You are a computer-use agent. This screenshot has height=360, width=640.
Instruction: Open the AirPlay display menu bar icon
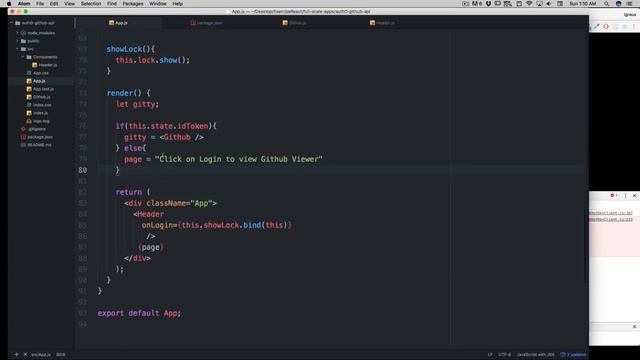(539, 4)
